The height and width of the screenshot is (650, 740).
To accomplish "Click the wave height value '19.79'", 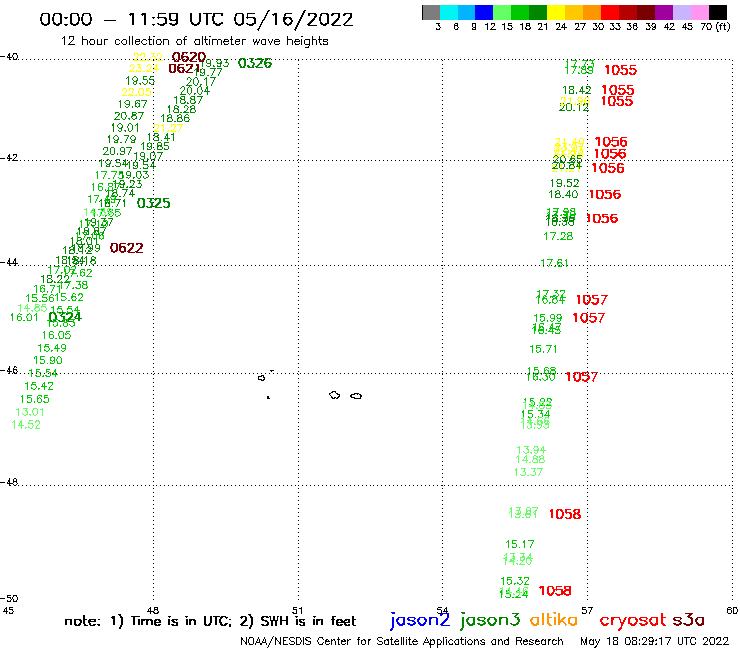I will click(x=121, y=140).
